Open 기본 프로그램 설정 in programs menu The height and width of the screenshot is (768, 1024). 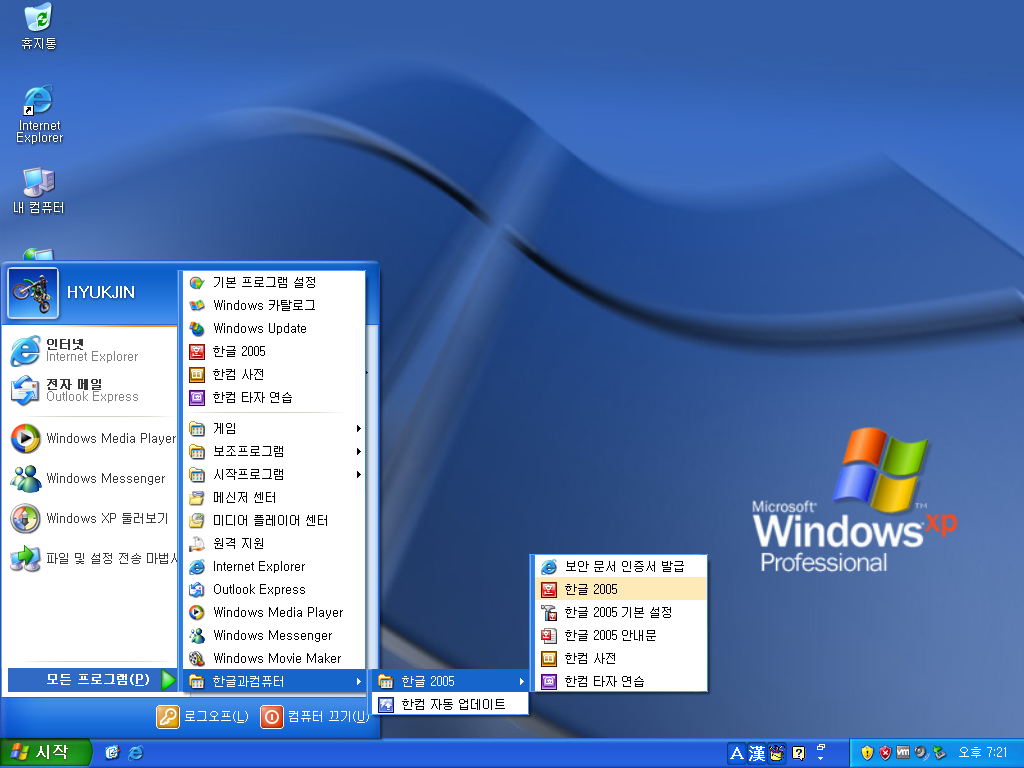(x=274, y=282)
